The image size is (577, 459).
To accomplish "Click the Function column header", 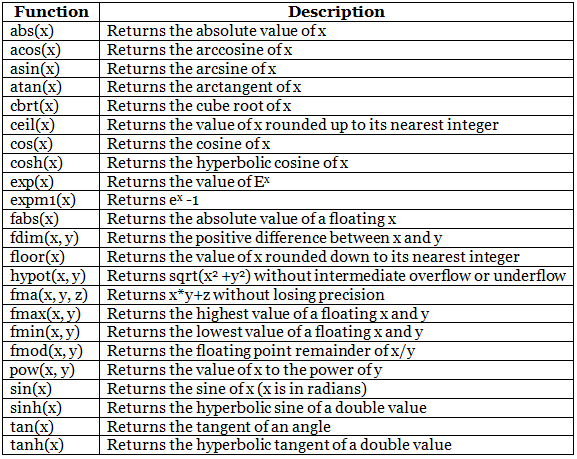I will [x=51, y=12].
